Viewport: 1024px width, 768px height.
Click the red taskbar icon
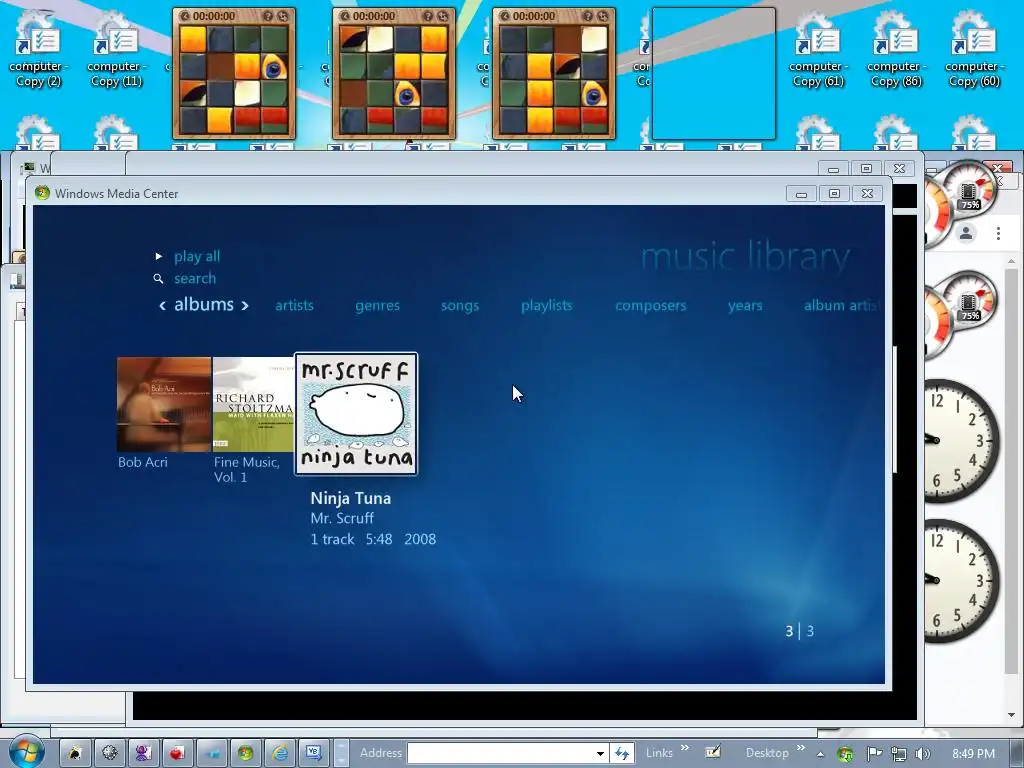click(x=177, y=753)
